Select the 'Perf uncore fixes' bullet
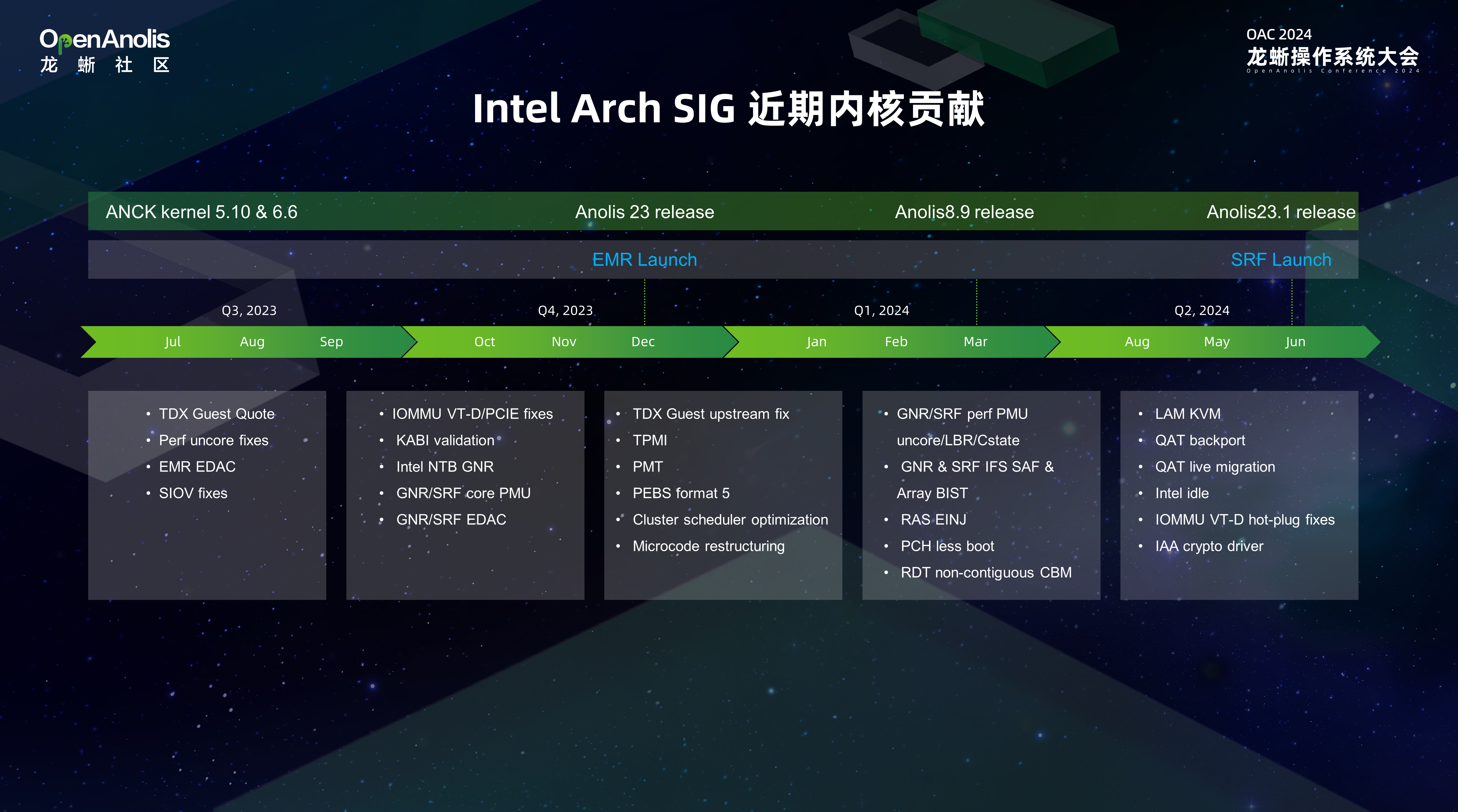This screenshot has width=1458, height=812. pyautogui.click(x=213, y=441)
